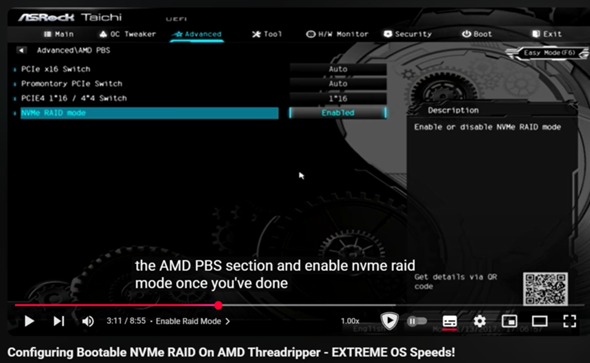Expand the Enable Raid Mode chapter chevron

(228, 321)
